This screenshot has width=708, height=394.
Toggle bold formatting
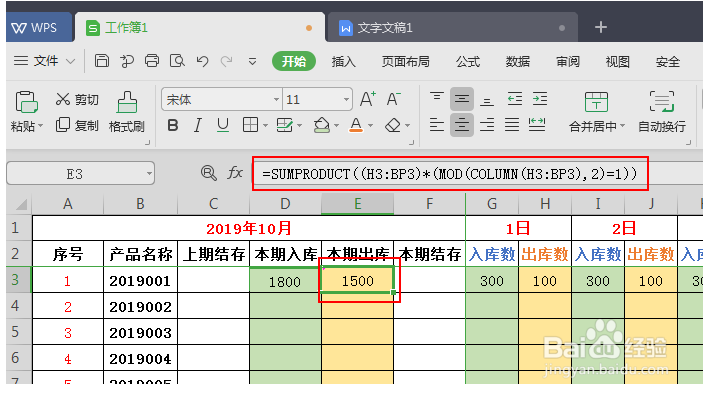click(172, 125)
